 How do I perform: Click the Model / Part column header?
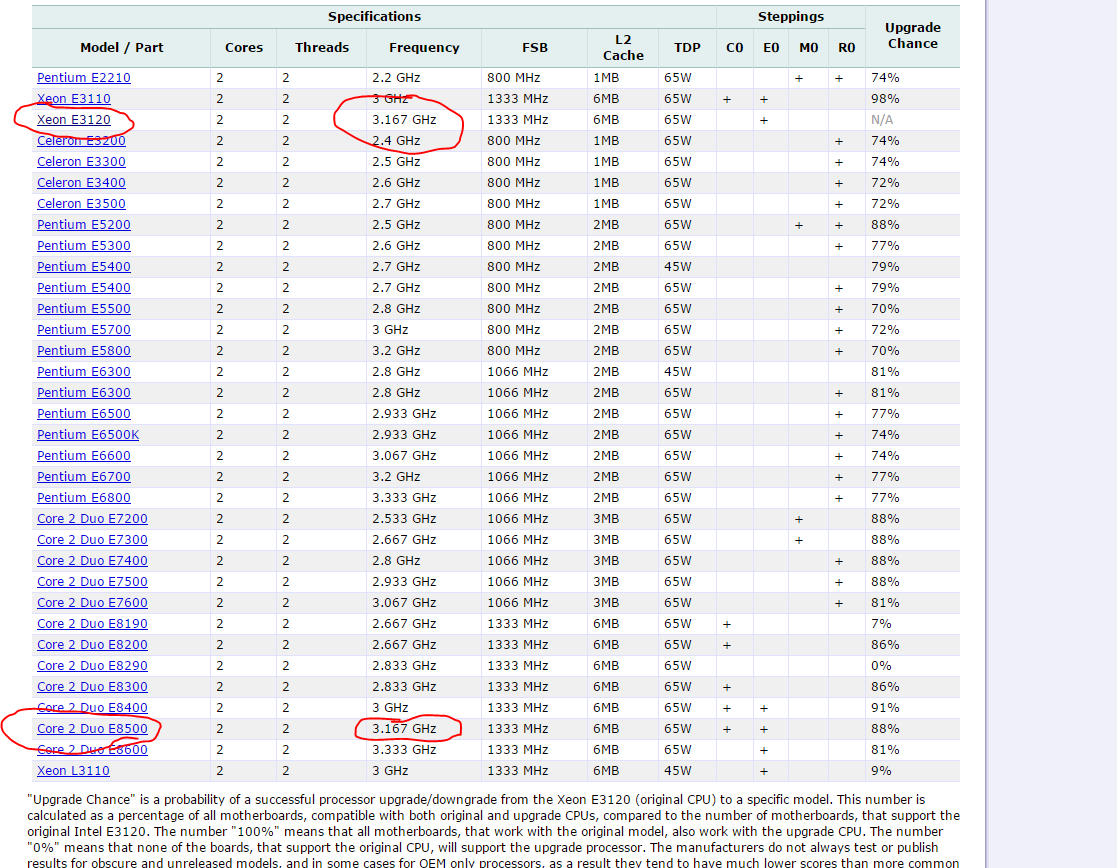point(122,48)
